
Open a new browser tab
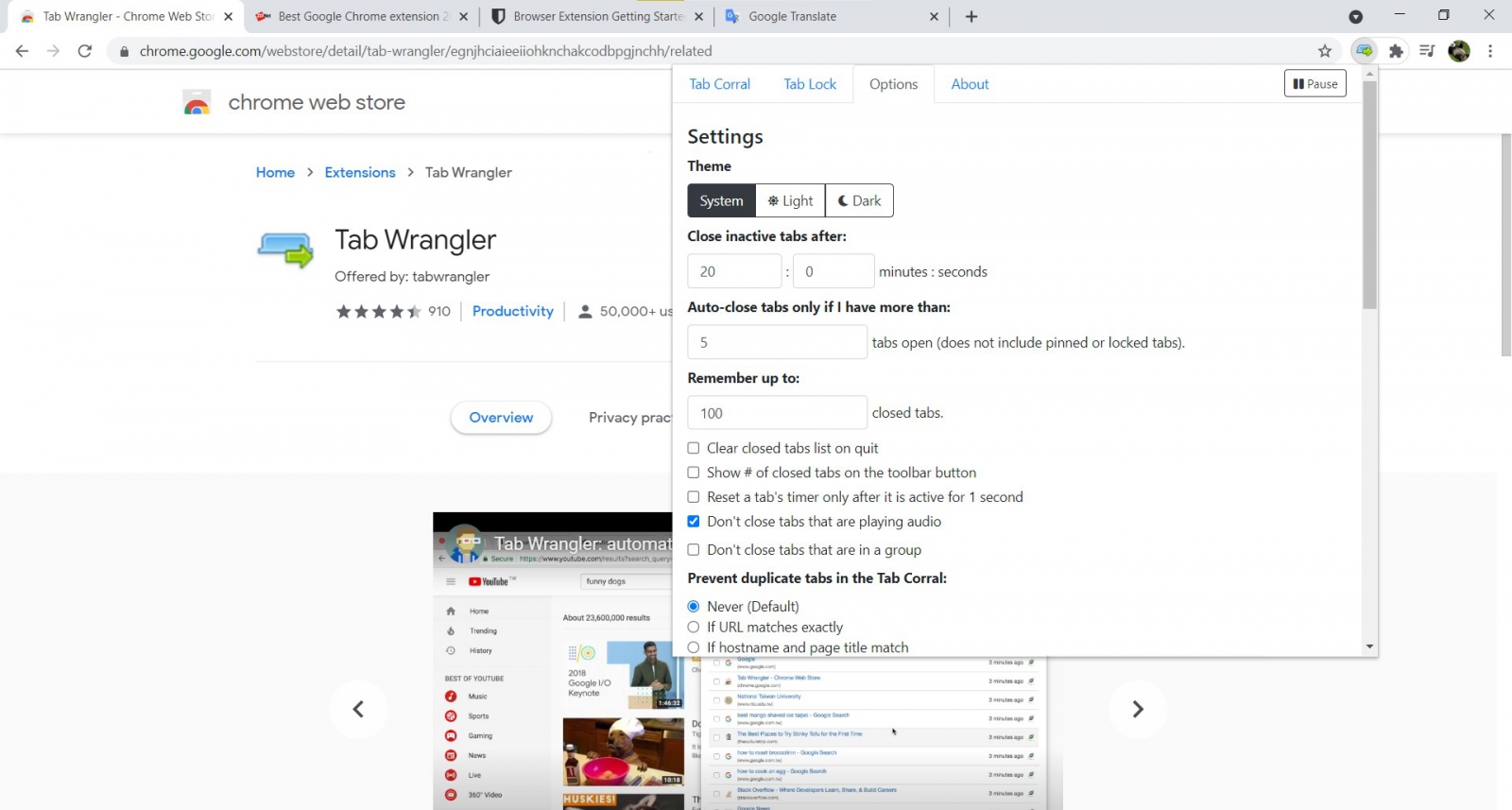pyautogui.click(x=971, y=16)
